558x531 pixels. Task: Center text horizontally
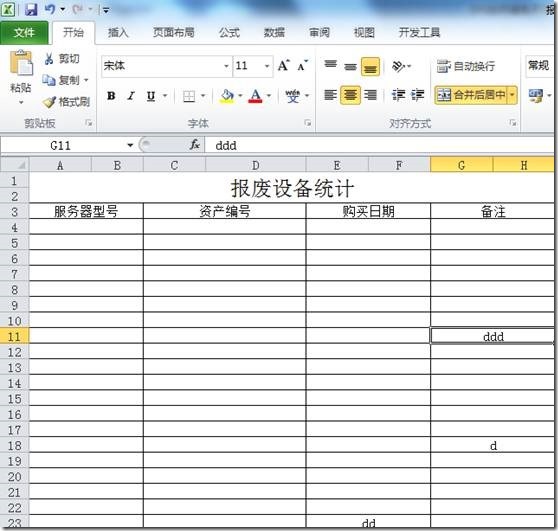[351, 95]
